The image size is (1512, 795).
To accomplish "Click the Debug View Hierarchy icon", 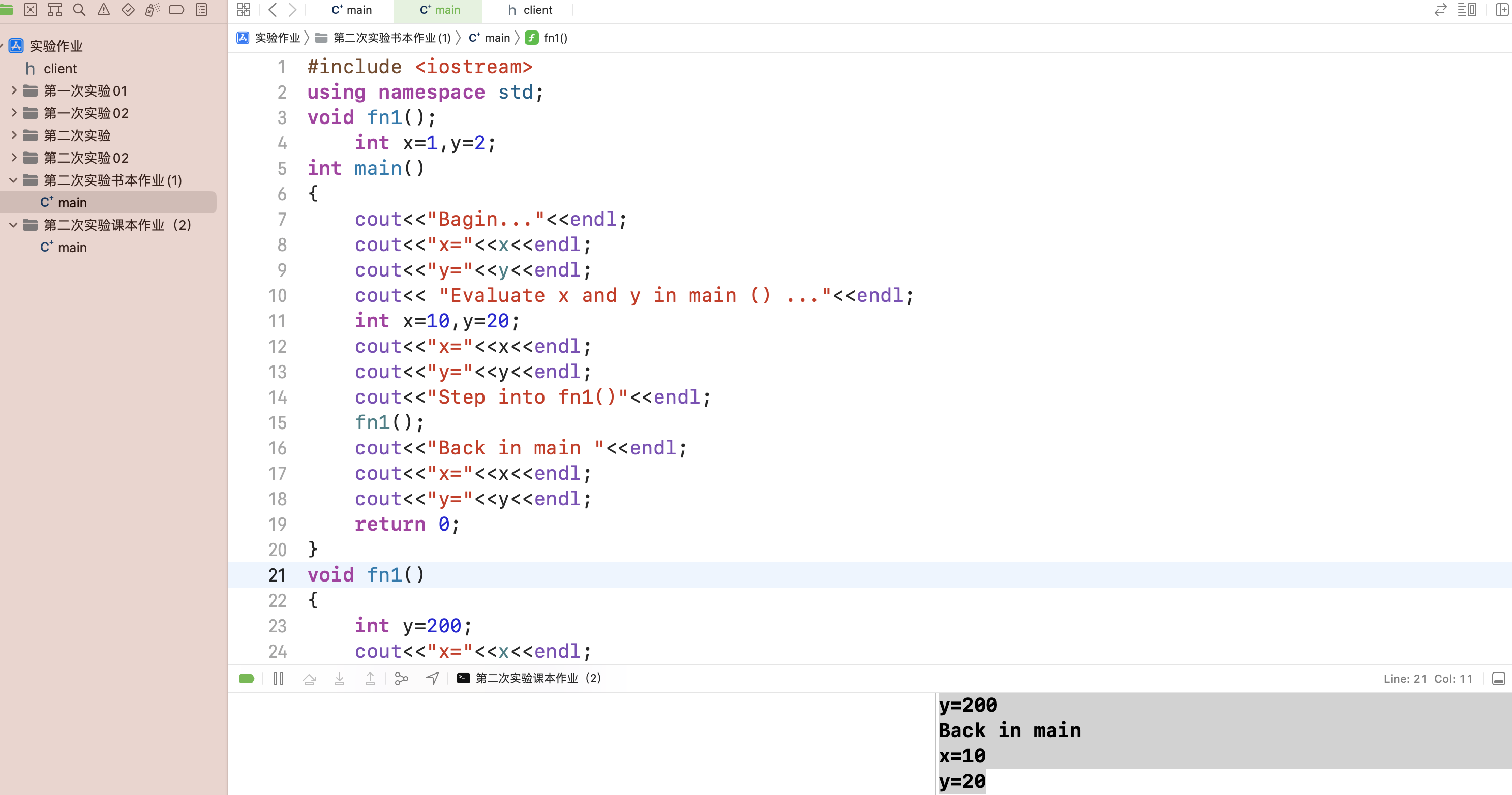I will (x=402, y=679).
